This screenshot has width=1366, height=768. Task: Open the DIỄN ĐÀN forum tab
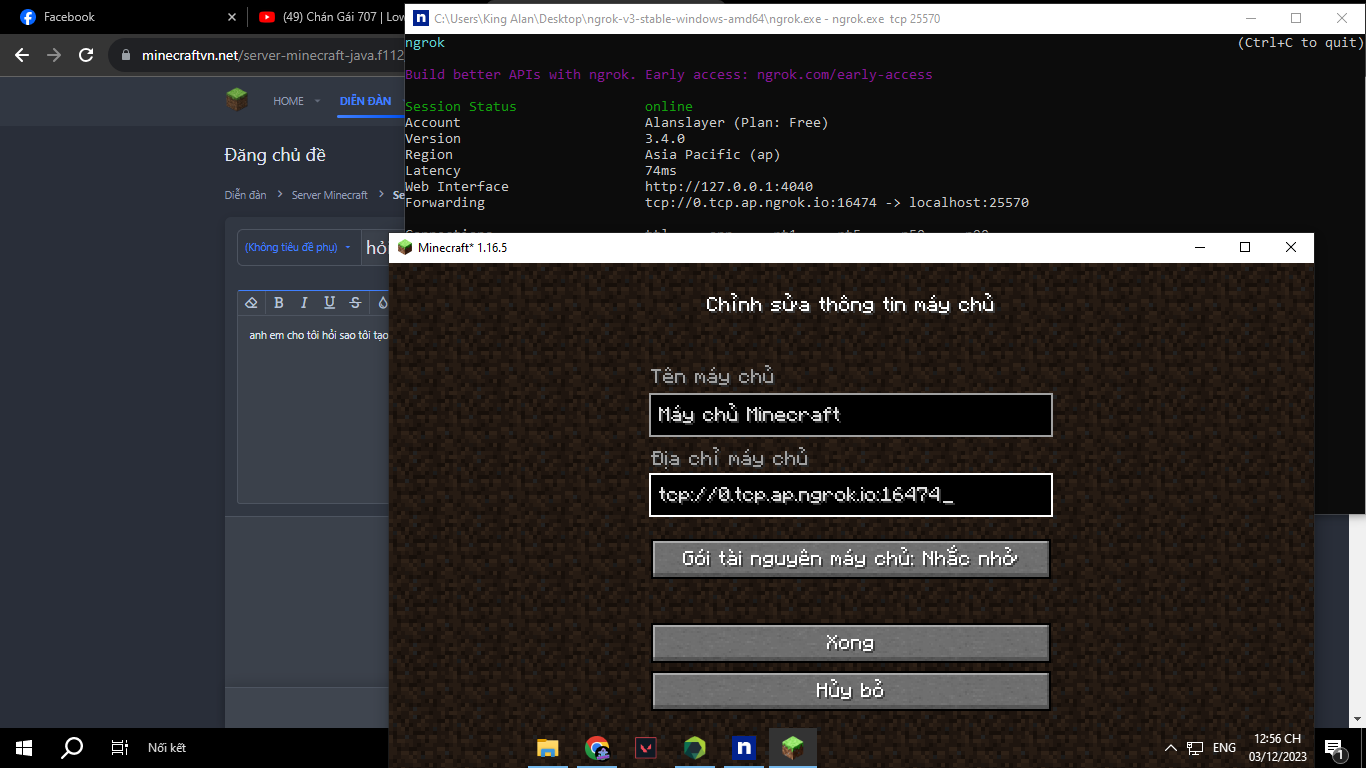[x=365, y=101]
